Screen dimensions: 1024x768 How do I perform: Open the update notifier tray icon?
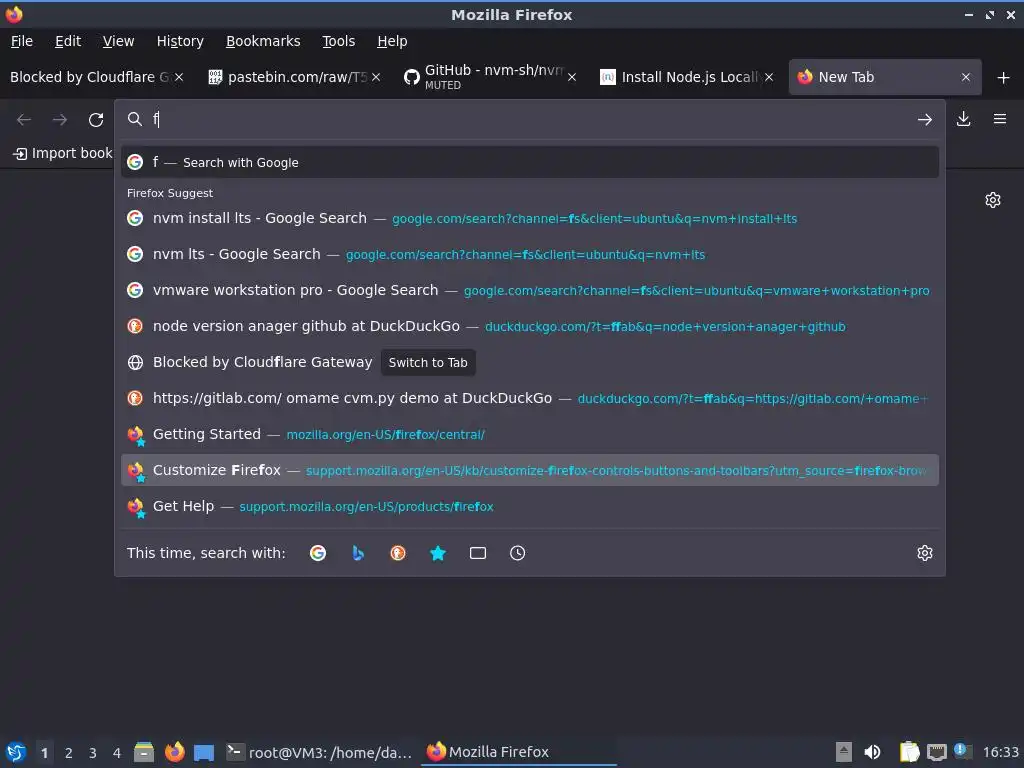click(963, 751)
